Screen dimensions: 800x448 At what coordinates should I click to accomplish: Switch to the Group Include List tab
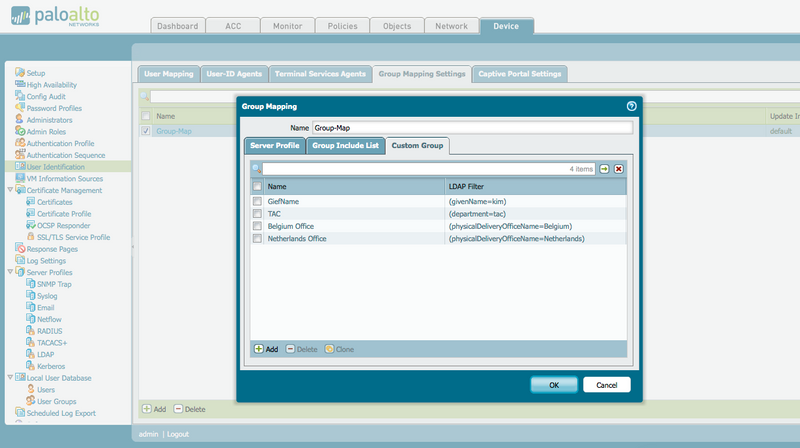pos(345,146)
